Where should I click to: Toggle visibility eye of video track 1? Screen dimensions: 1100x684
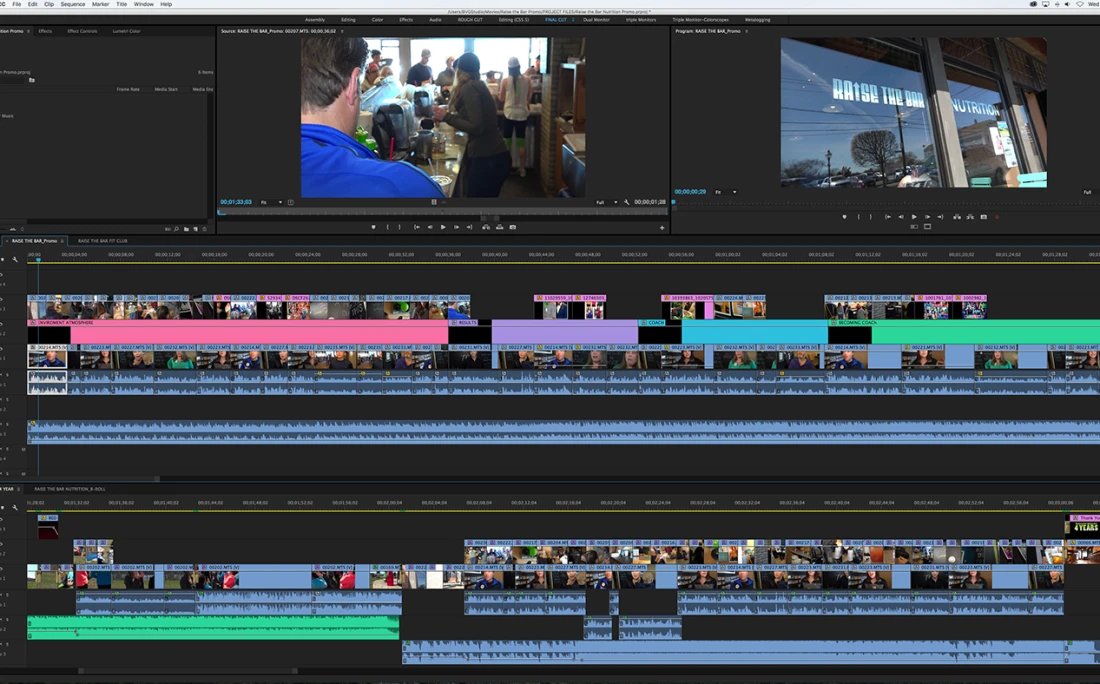(x=2, y=349)
